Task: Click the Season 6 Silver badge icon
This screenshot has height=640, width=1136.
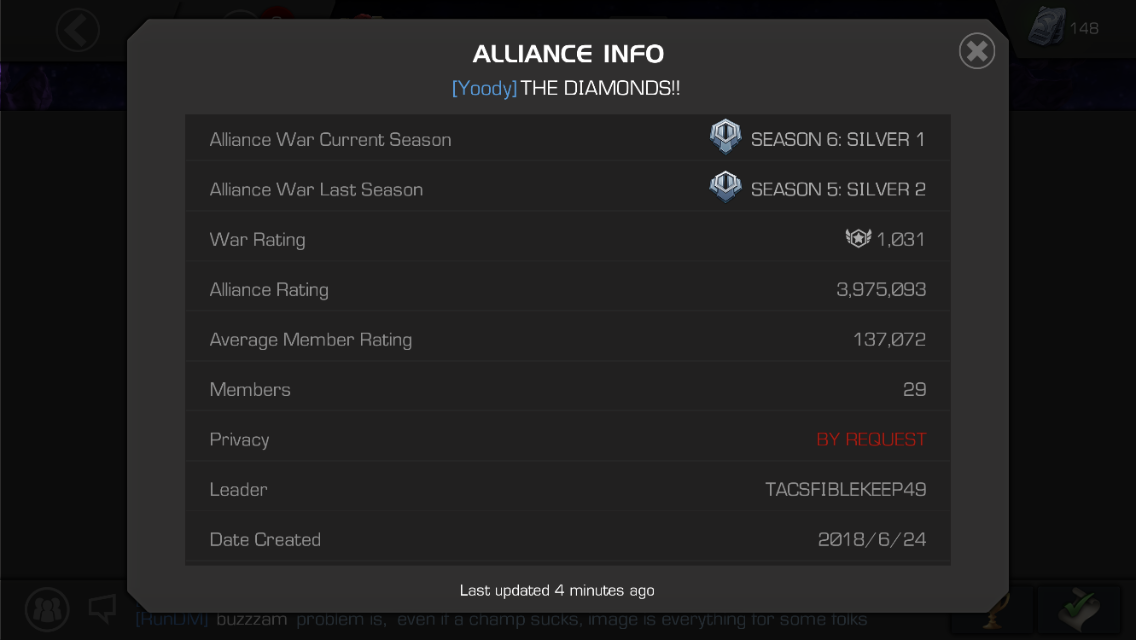Action: pos(725,137)
